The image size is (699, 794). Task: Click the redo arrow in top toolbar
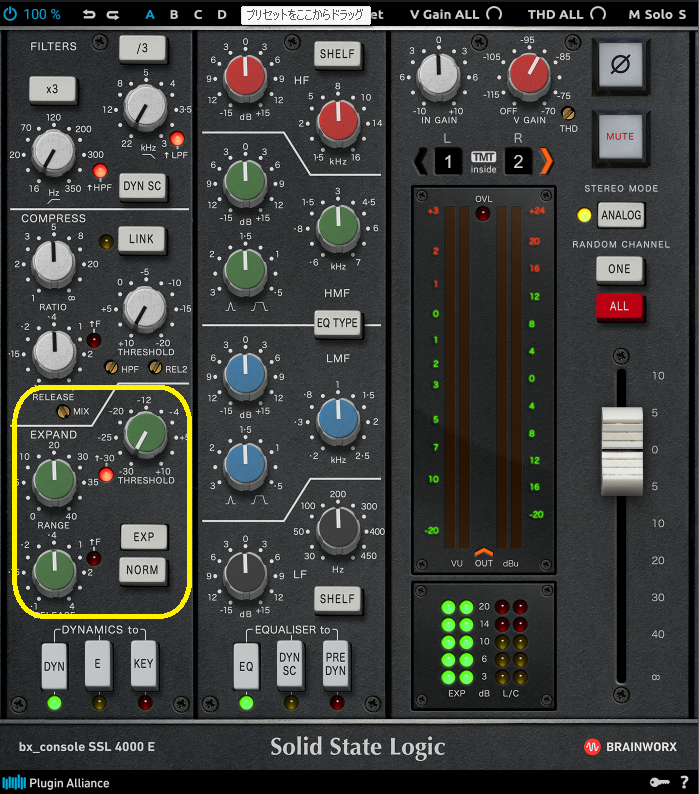point(112,15)
